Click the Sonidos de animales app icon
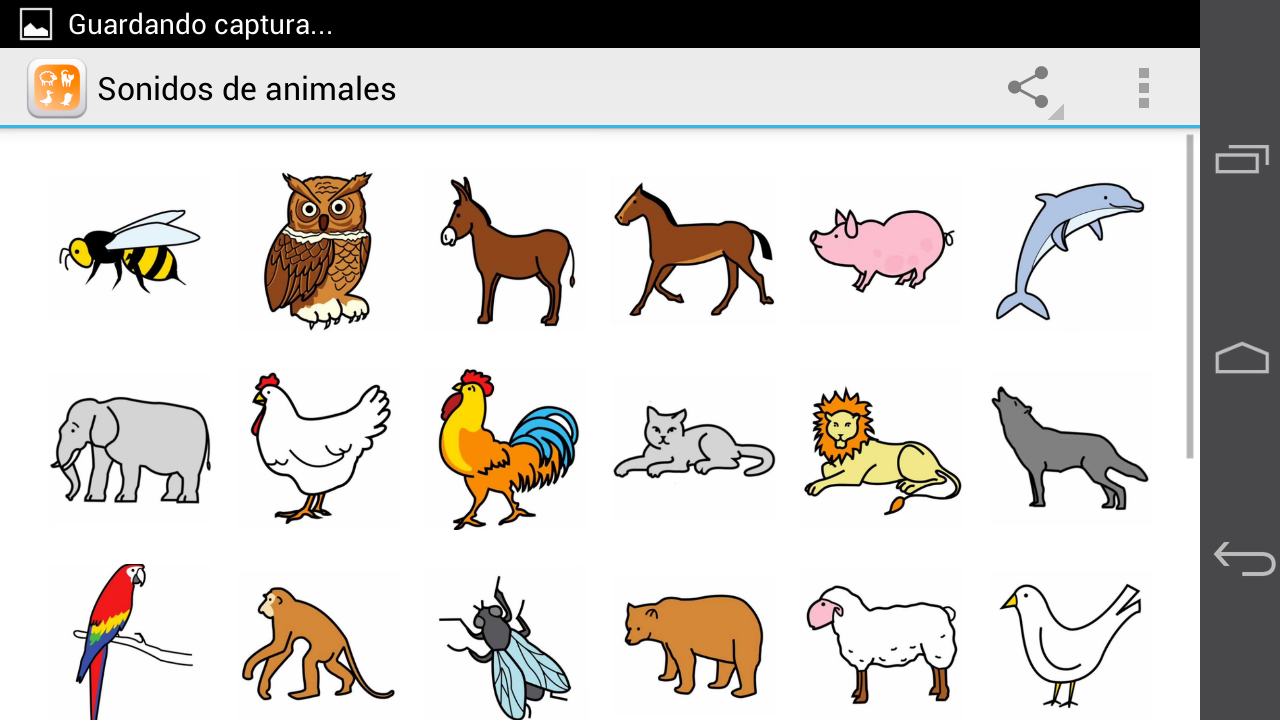Viewport: 1280px width, 720px height. point(57,88)
